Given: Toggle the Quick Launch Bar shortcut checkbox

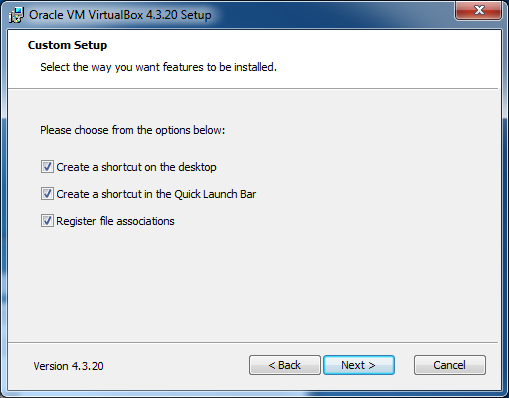Looking at the screenshot, I should pos(47,194).
